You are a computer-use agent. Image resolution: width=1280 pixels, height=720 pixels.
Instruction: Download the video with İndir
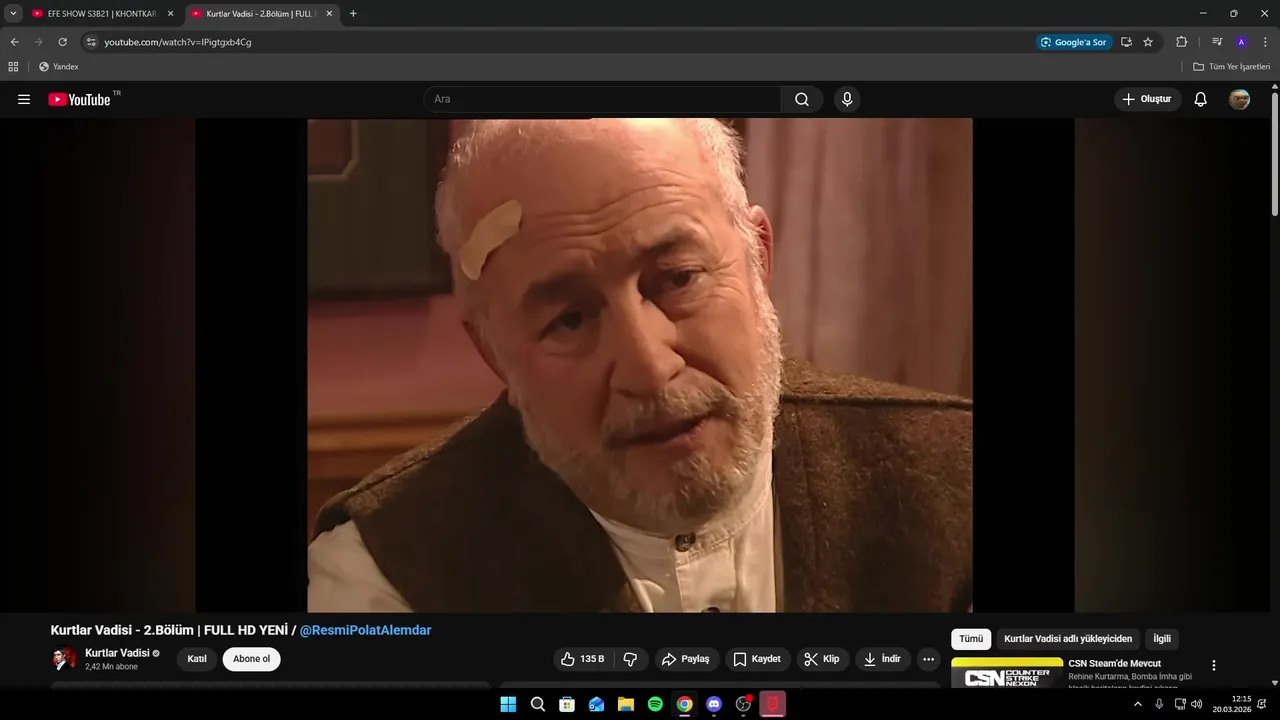(x=882, y=659)
